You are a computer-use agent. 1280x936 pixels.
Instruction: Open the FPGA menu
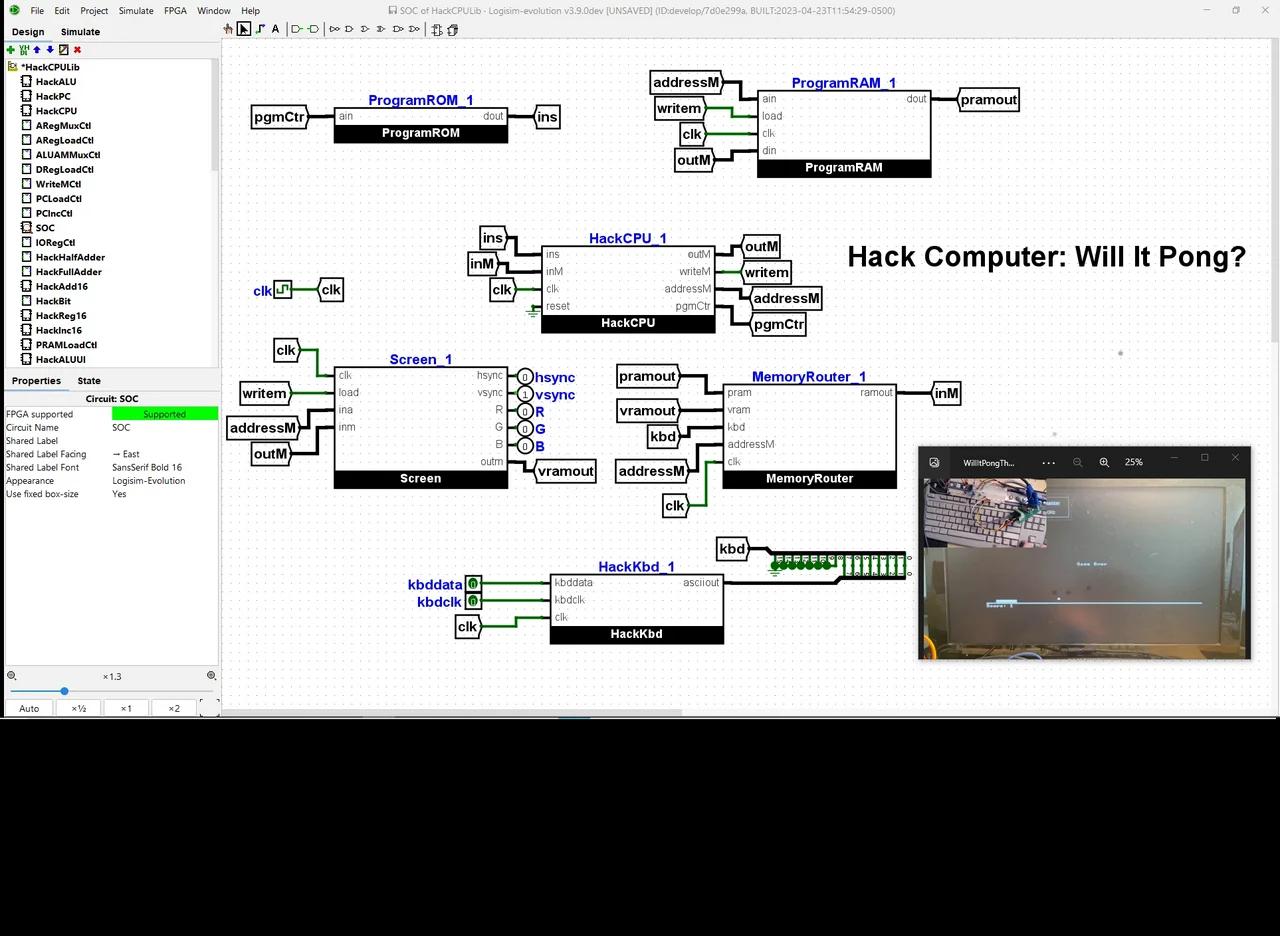[175, 10]
